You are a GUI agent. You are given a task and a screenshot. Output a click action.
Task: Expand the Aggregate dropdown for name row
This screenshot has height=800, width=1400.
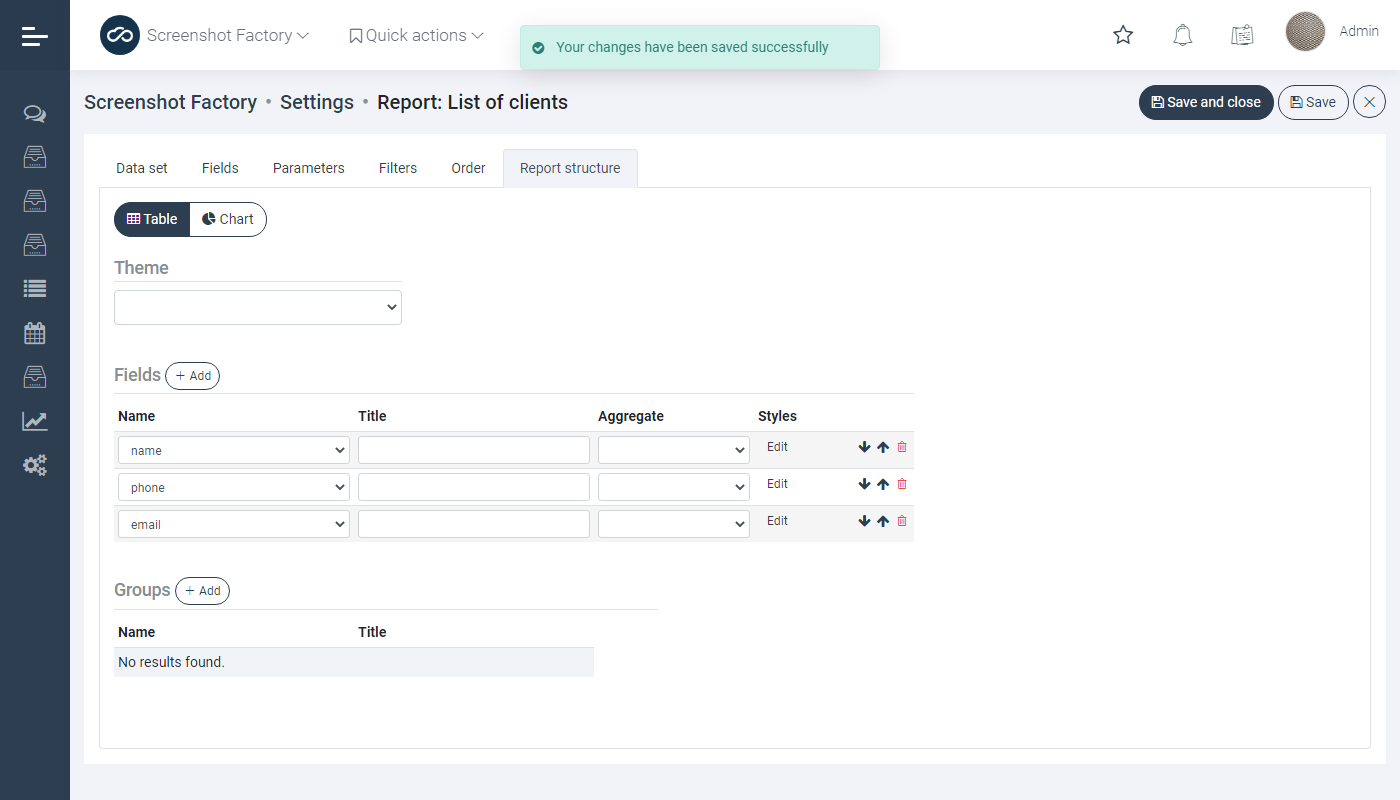click(674, 450)
